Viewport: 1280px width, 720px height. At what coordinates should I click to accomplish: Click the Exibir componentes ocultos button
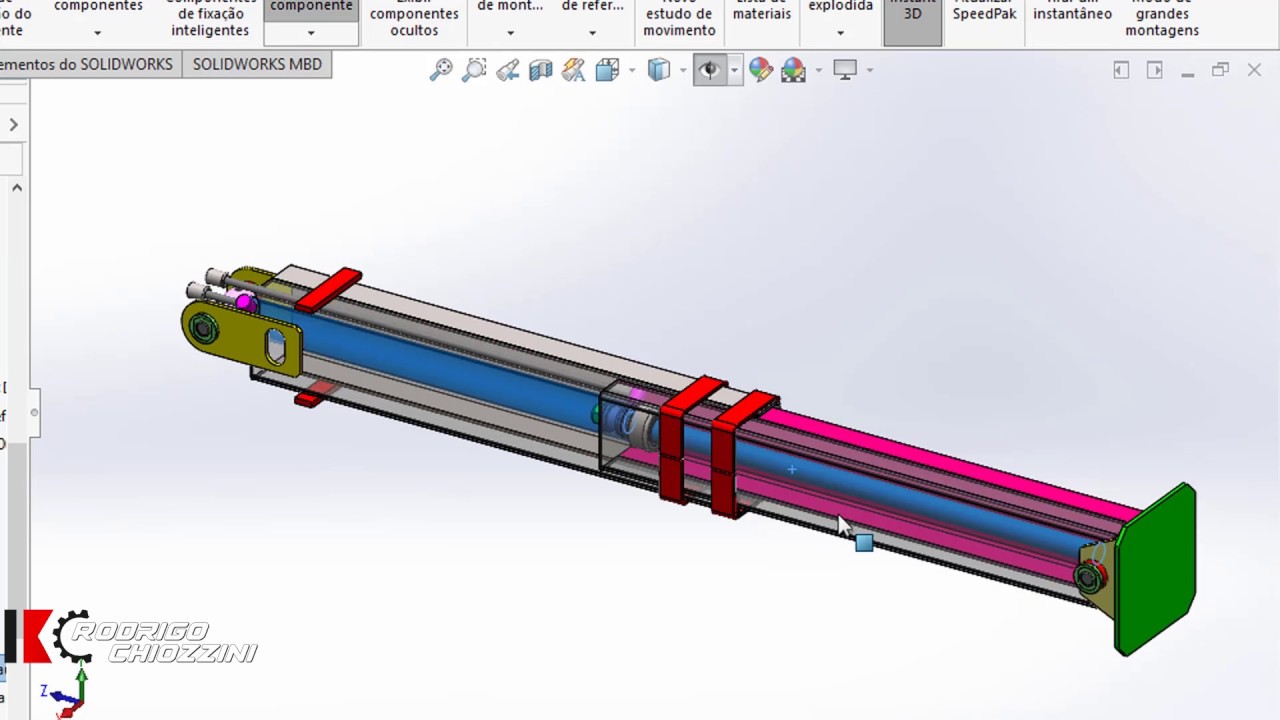click(414, 20)
